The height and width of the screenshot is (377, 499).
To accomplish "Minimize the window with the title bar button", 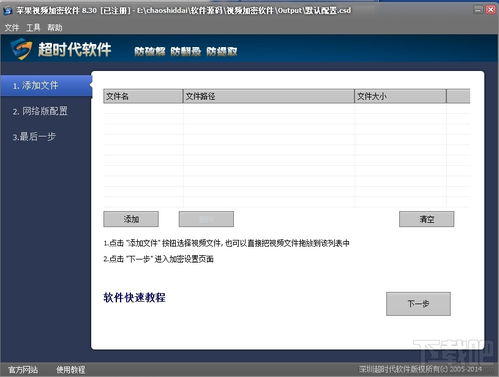I will pos(478,10).
